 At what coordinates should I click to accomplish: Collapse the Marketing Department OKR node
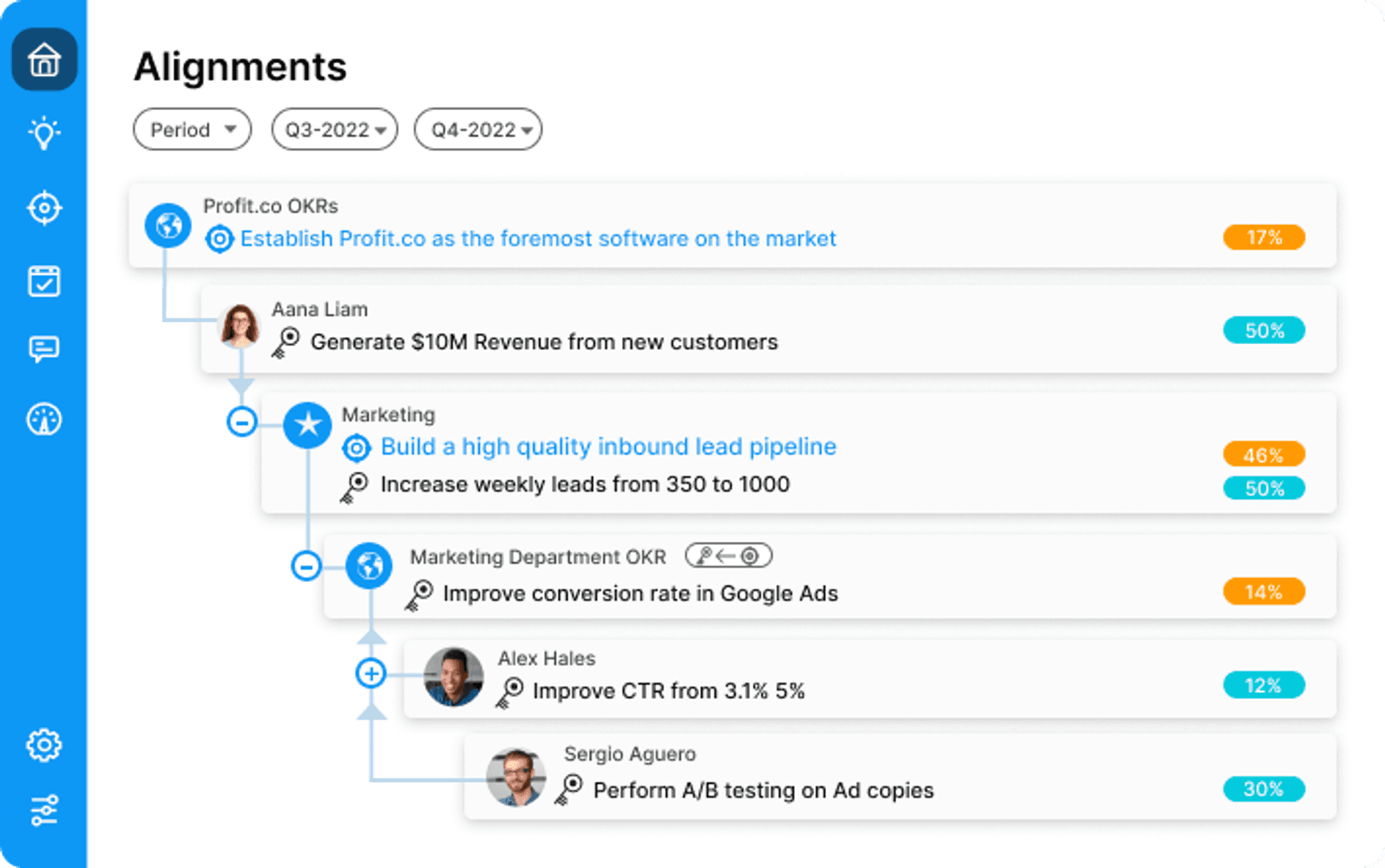click(x=306, y=566)
